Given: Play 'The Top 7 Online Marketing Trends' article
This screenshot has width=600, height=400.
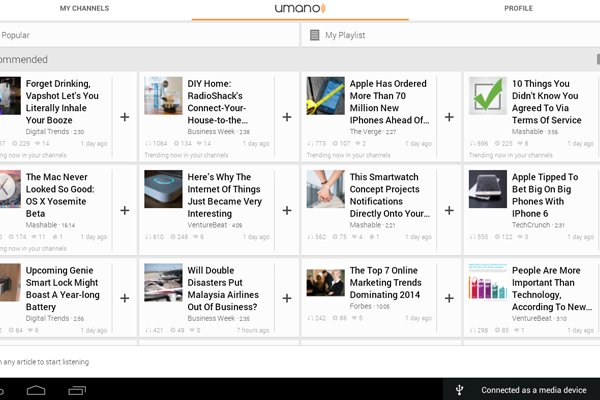Looking at the screenshot, I should 386,282.
